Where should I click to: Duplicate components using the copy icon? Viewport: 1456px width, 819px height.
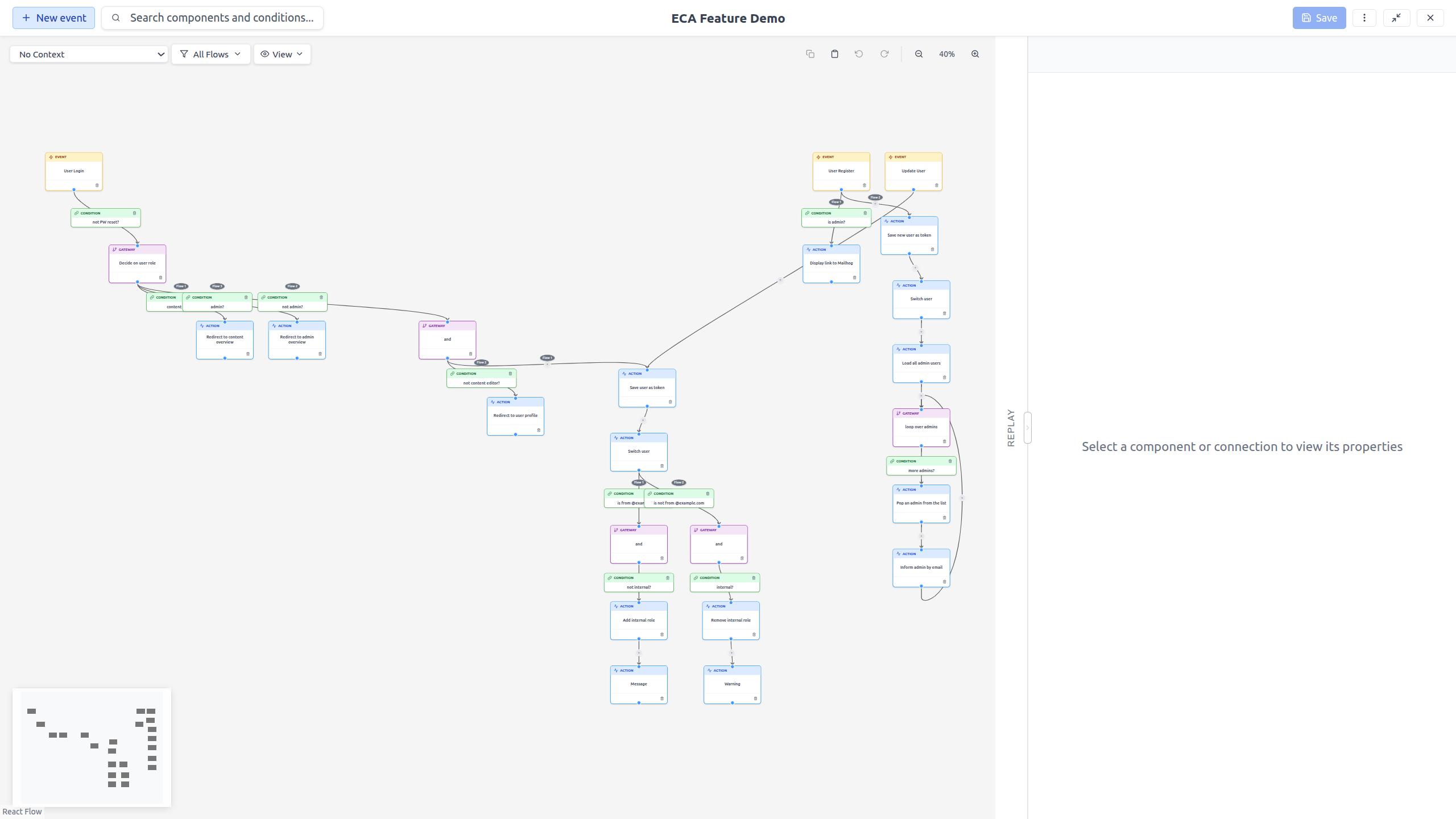810,53
